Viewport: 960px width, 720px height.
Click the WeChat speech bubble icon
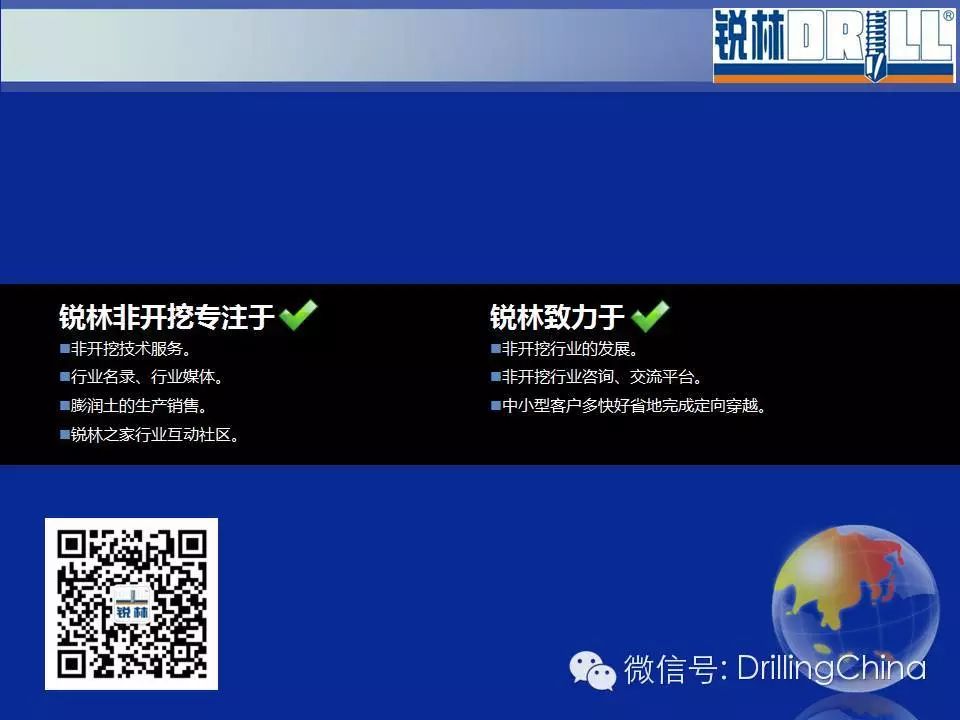pos(592,670)
